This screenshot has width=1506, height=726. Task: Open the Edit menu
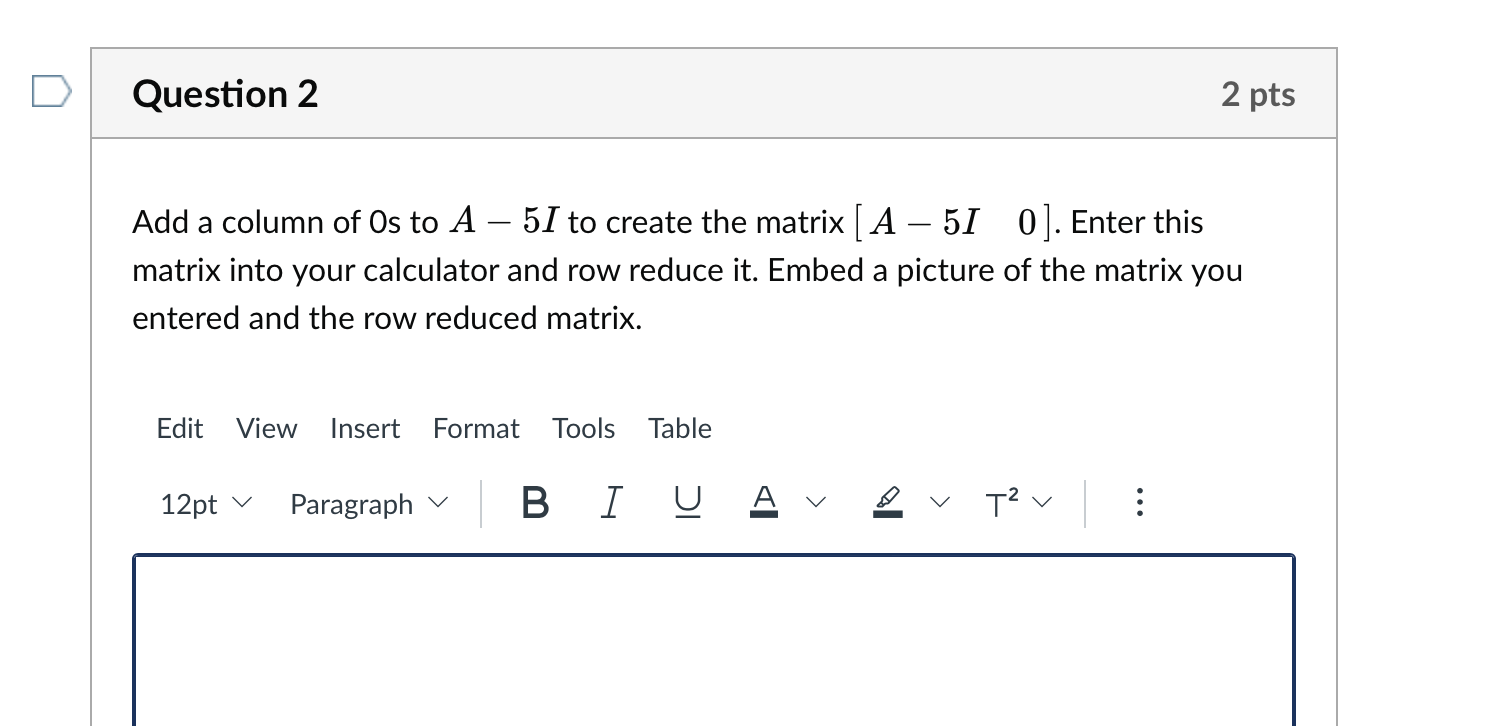pyautogui.click(x=179, y=428)
